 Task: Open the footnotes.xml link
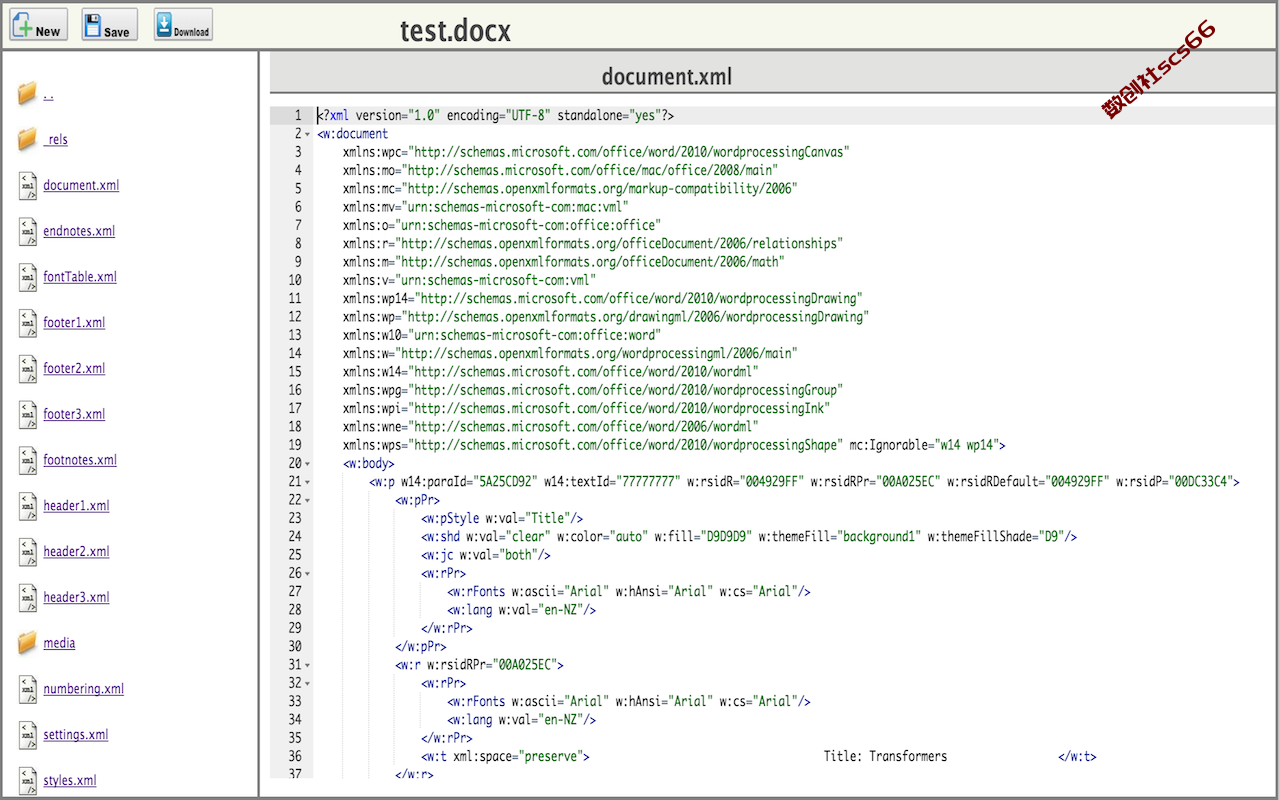click(x=80, y=460)
